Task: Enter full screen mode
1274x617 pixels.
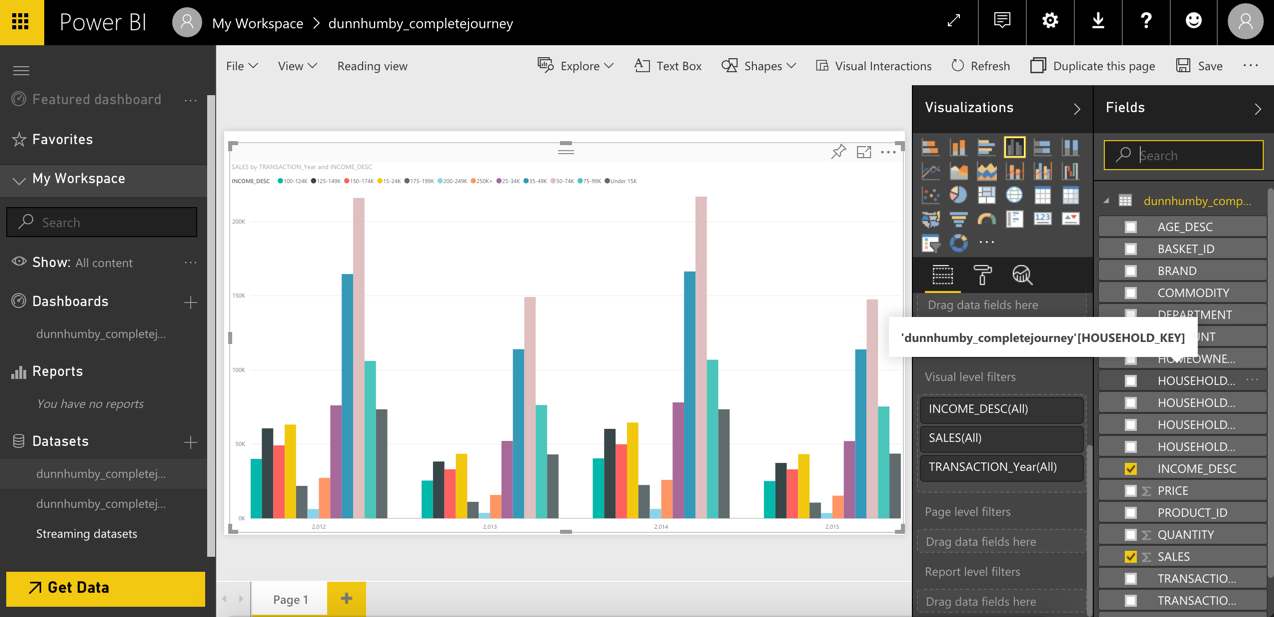Action: coord(954,21)
